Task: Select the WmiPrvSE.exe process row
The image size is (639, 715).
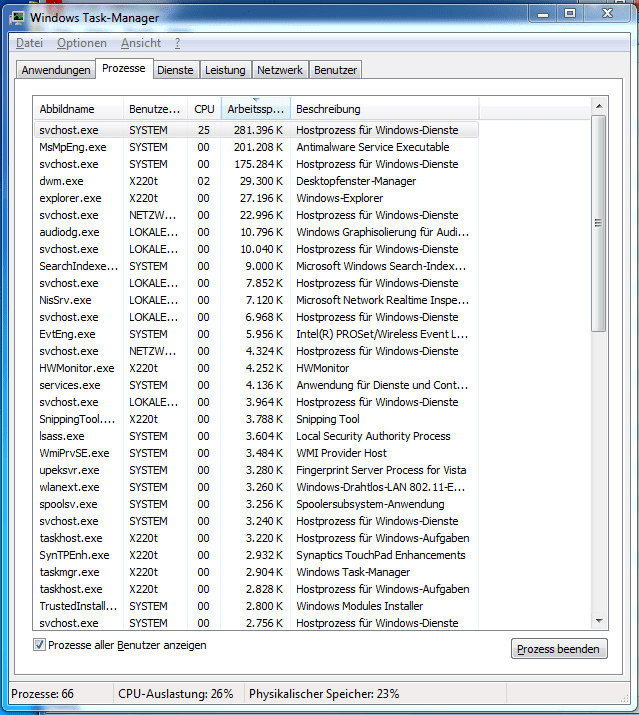Action: click(x=256, y=453)
